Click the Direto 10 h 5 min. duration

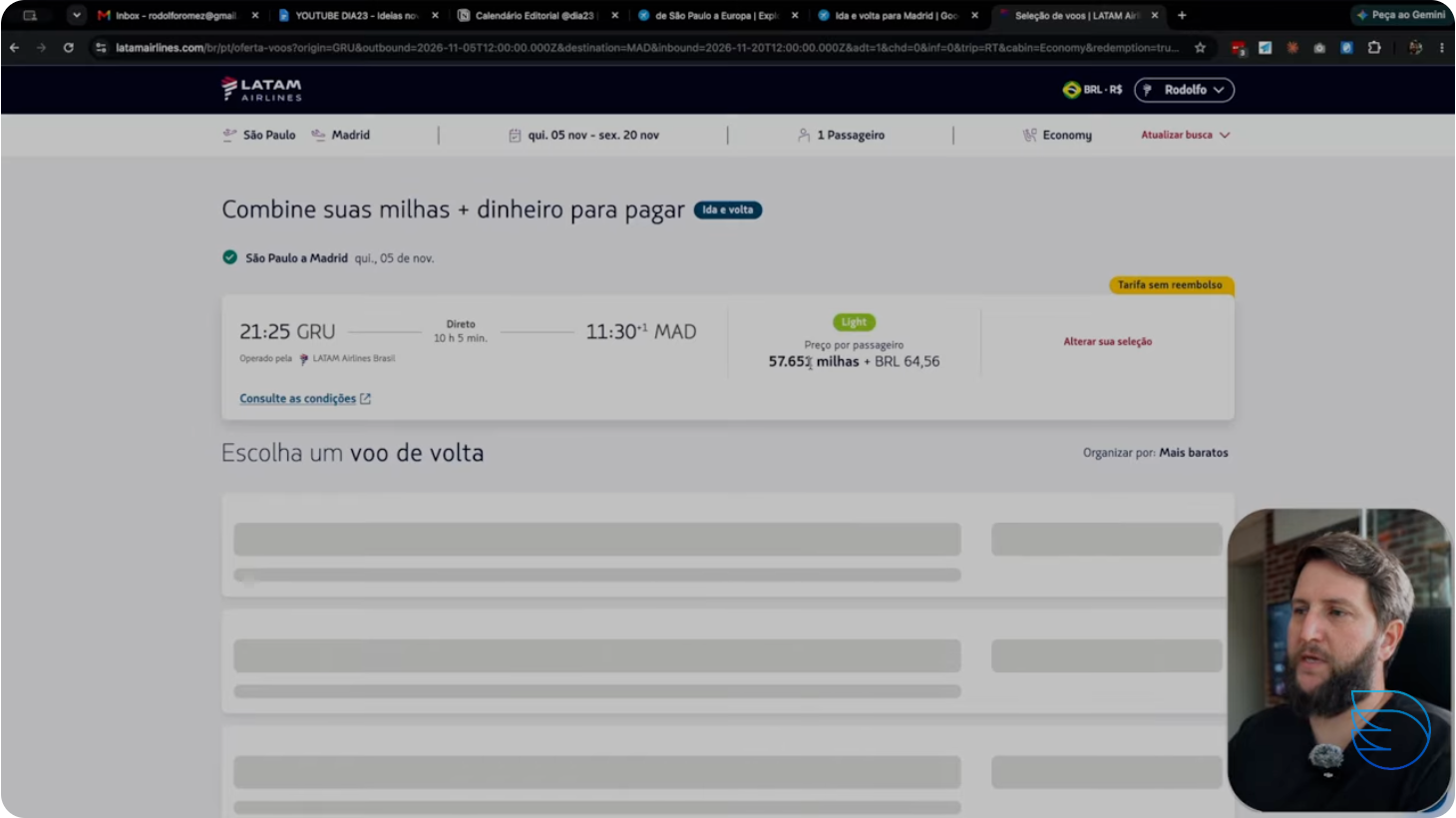461,331
